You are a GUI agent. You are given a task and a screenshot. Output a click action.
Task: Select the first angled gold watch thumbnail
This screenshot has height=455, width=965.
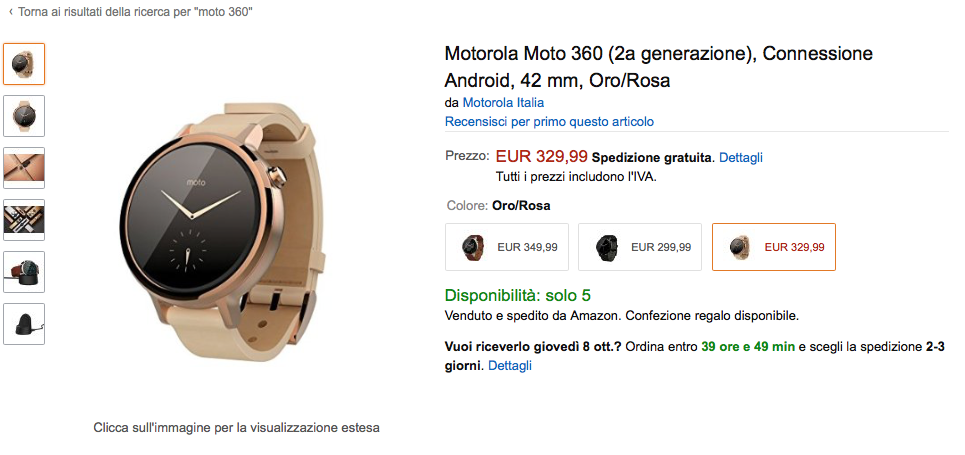[x=24, y=64]
